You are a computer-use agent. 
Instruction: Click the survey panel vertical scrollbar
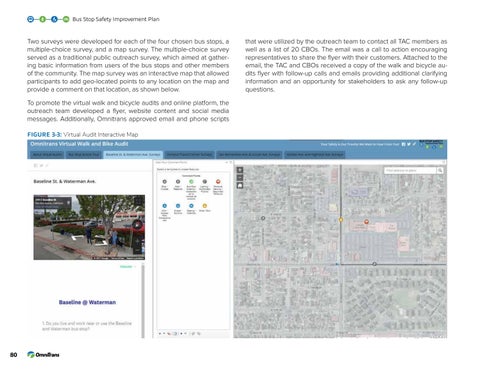(x=143, y=300)
